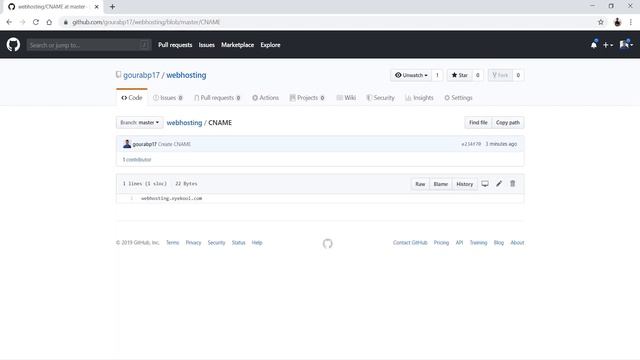
Task: Open the commit hash link
Action: [471, 144]
